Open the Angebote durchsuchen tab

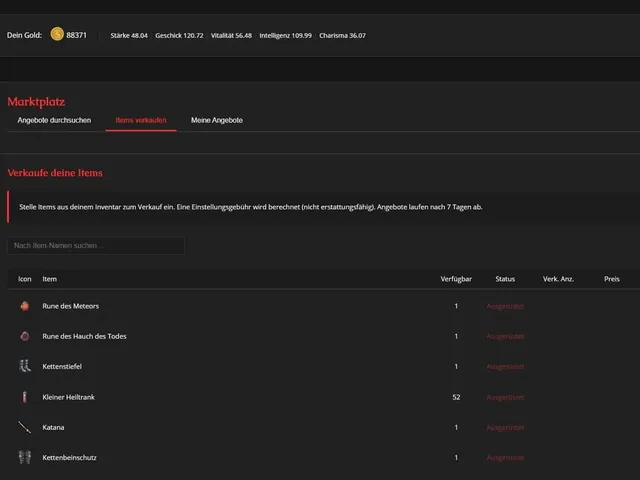click(54, 120)
